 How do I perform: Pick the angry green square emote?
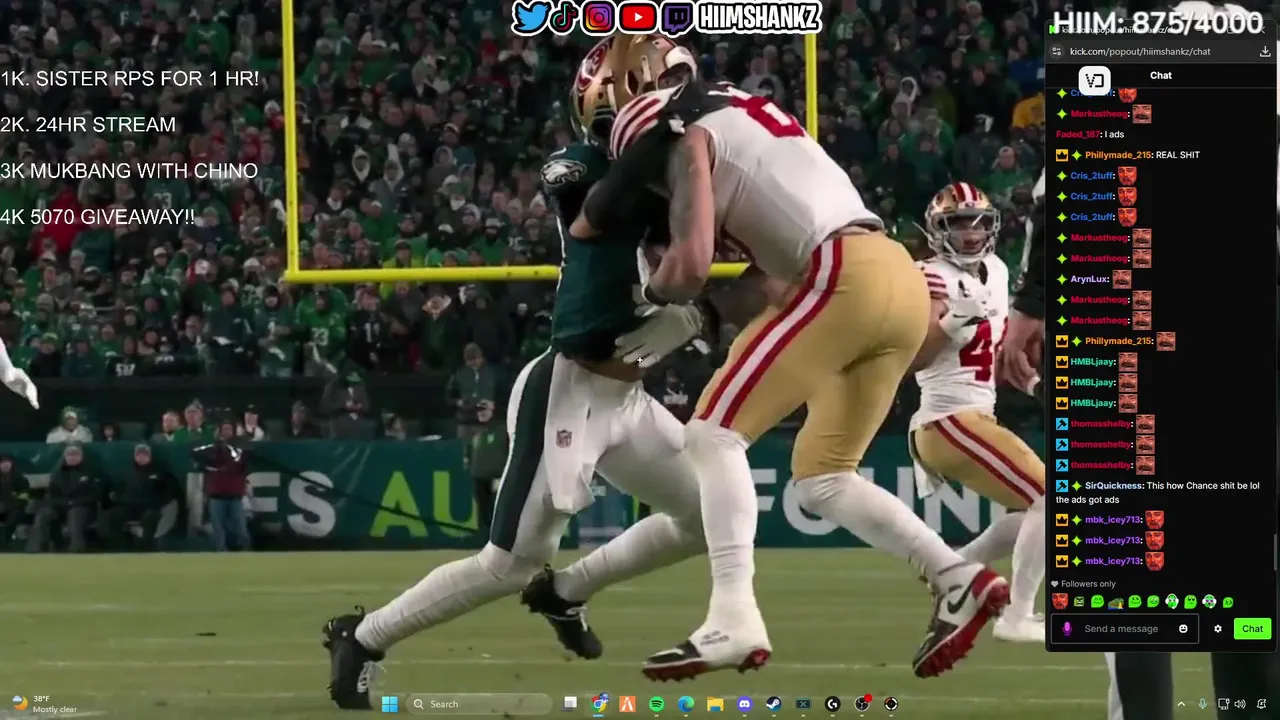(1079, 602)
